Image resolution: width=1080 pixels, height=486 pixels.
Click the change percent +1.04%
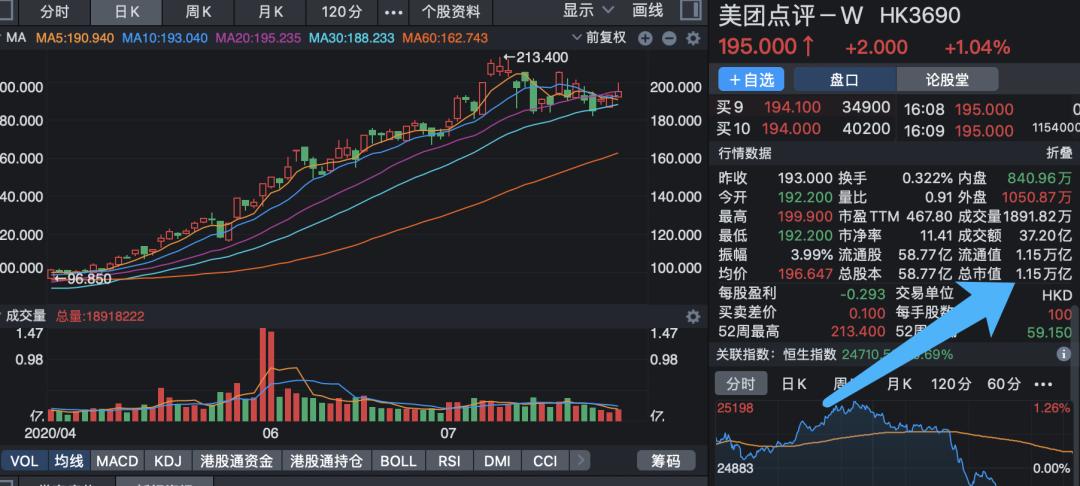pyautogui.click(x=977, y=47)
